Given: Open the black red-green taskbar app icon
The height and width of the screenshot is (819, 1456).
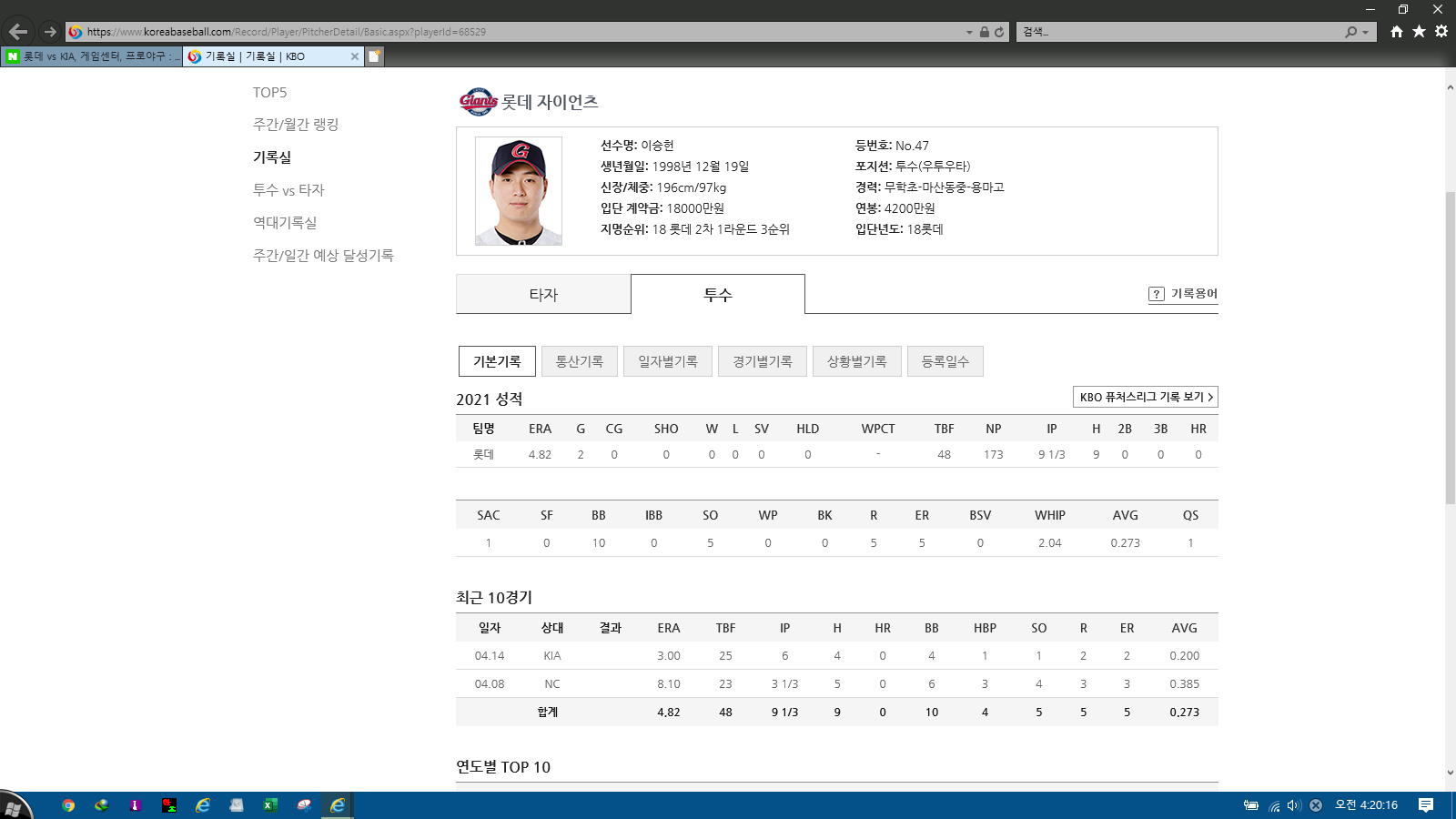Looking at the screenshot, I should tap(169, 805).
